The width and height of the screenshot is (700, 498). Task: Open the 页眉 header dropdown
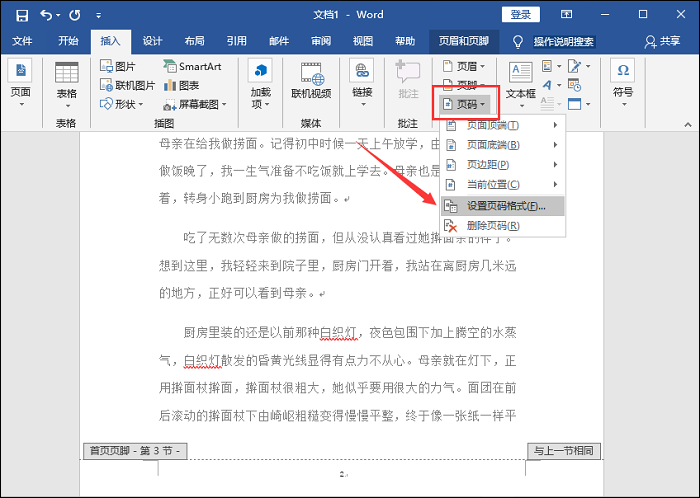[x=463, y=66]
